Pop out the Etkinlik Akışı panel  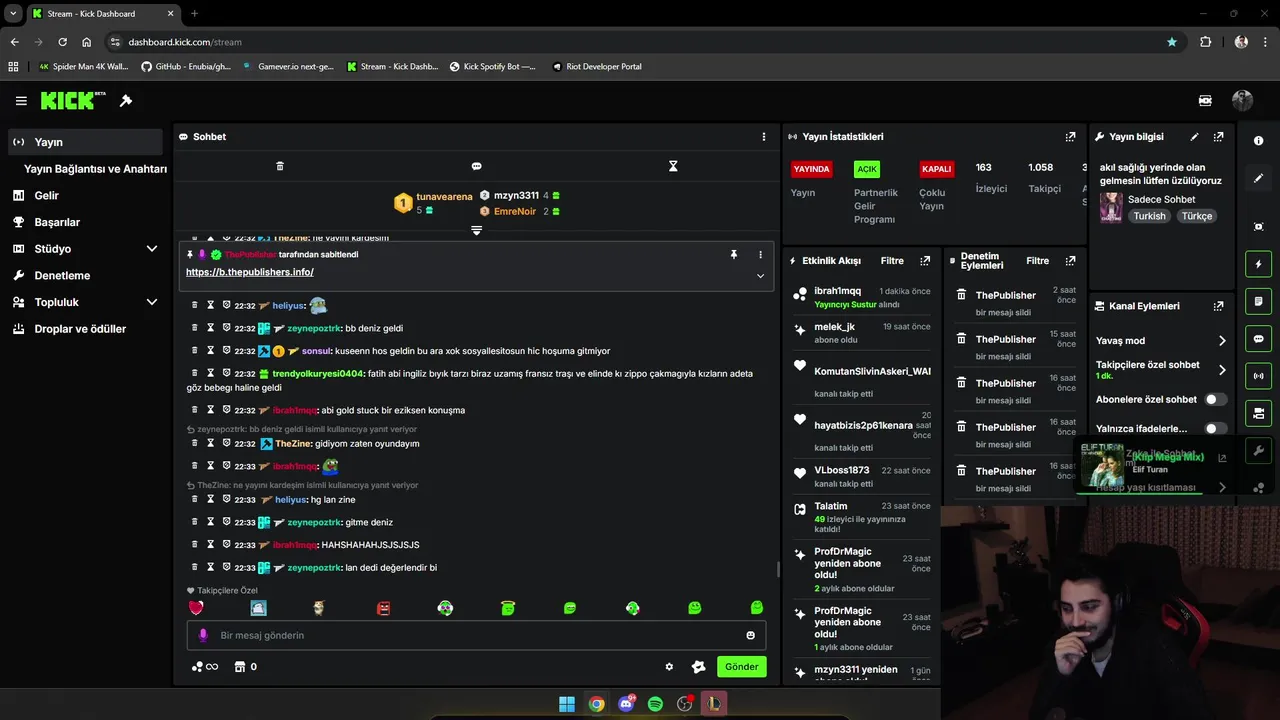[925, 261]
